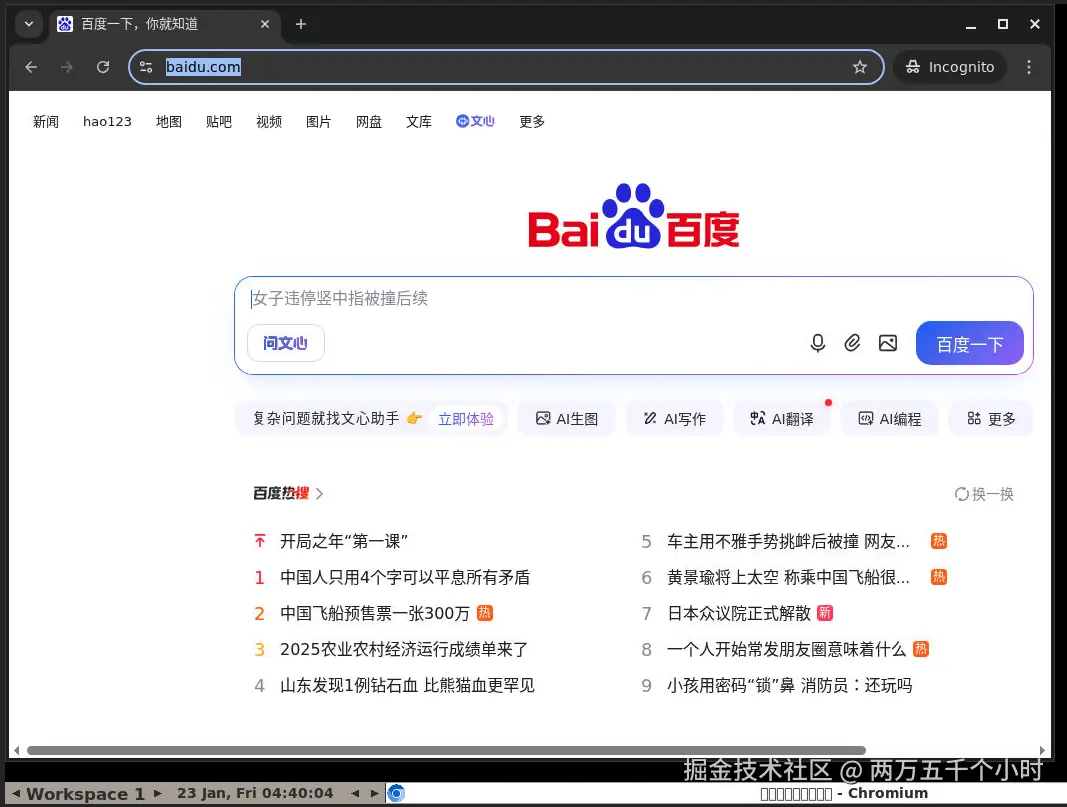Viewport: 1067px width, 807px height.
Task: Open 文库 navigation link
Action: 419,122
